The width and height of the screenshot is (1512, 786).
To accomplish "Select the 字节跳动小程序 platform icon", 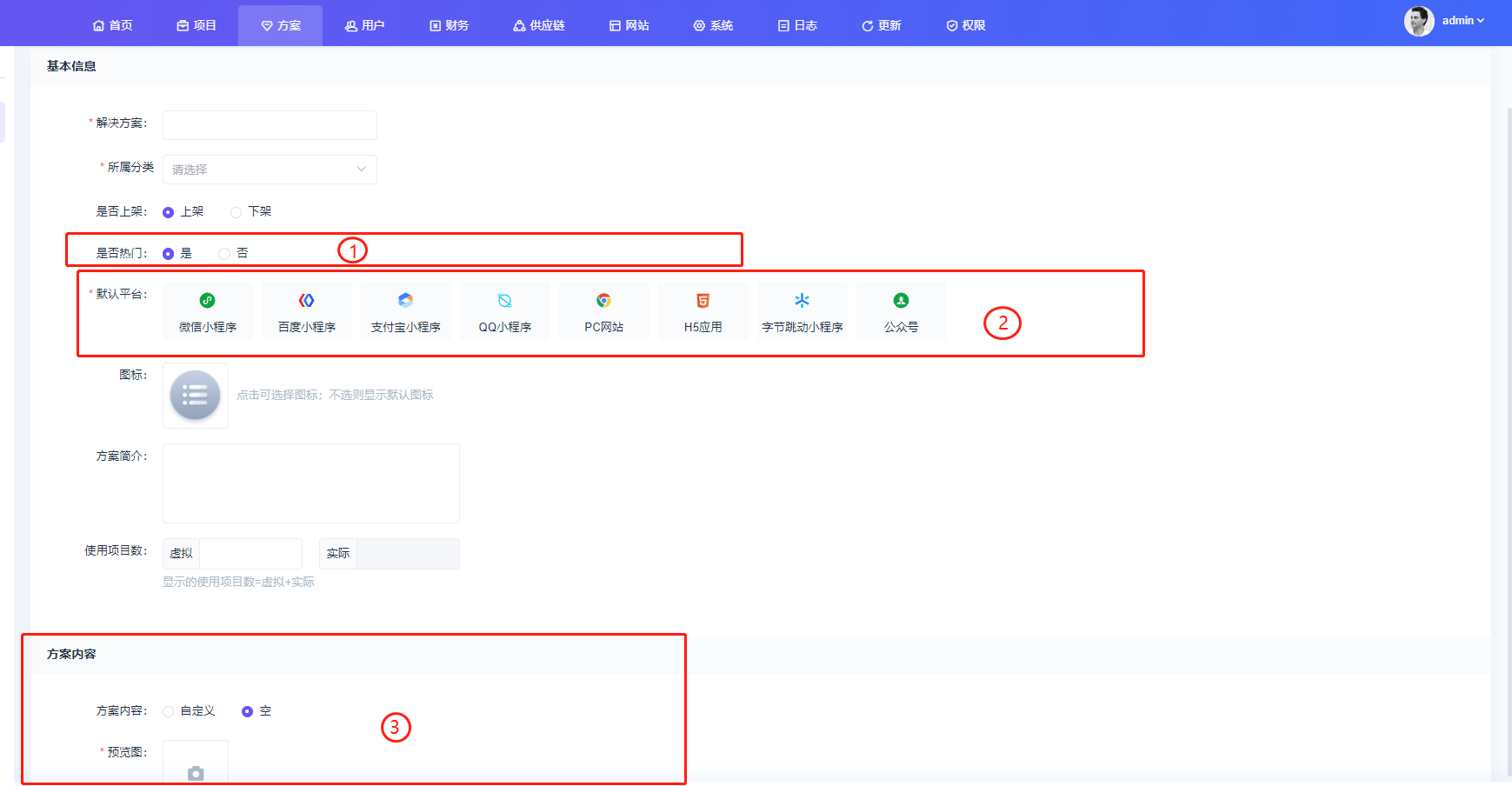I will click(x=802, y=301).
